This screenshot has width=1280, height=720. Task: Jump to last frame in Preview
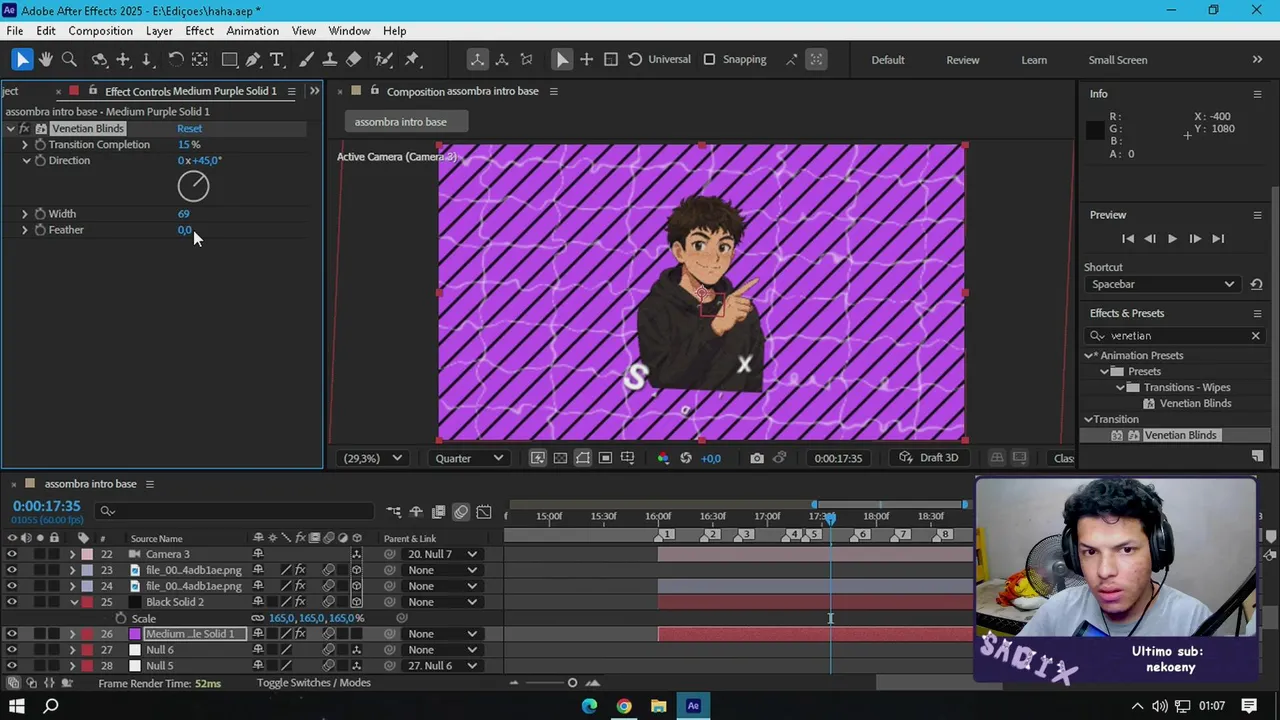coord(1218,239)
